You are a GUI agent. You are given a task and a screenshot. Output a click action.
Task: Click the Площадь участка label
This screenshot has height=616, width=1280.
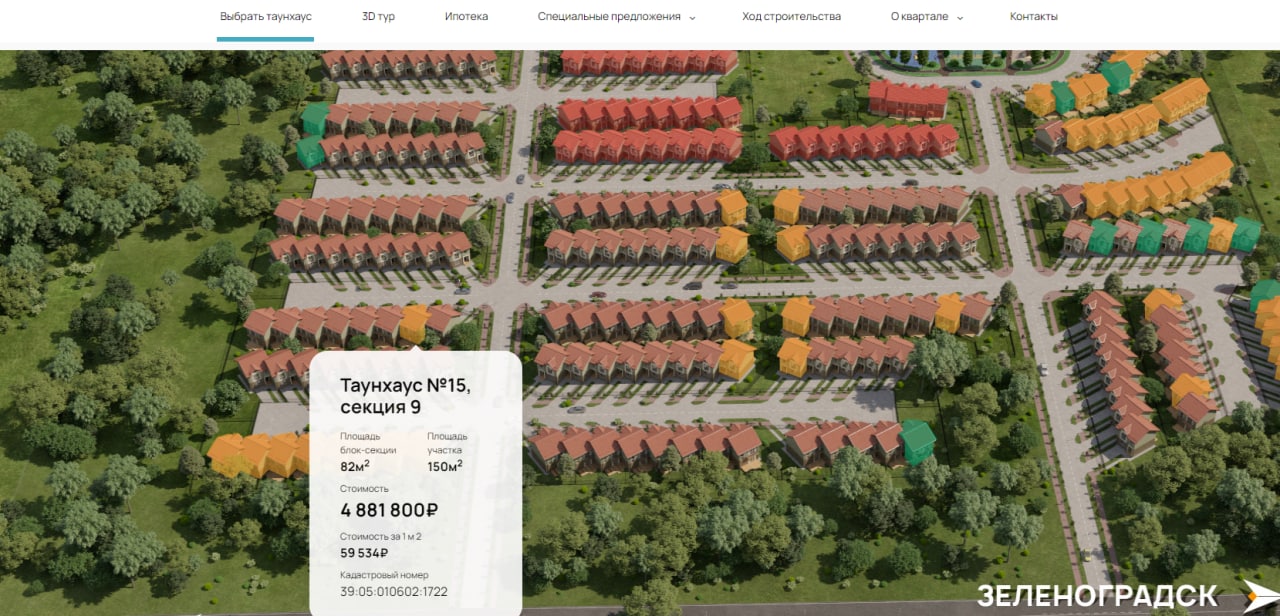point(447,442)
